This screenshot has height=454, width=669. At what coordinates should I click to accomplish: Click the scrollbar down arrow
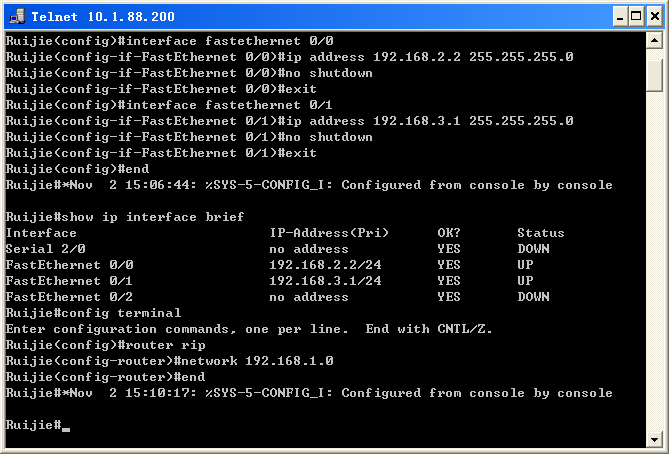654,438
